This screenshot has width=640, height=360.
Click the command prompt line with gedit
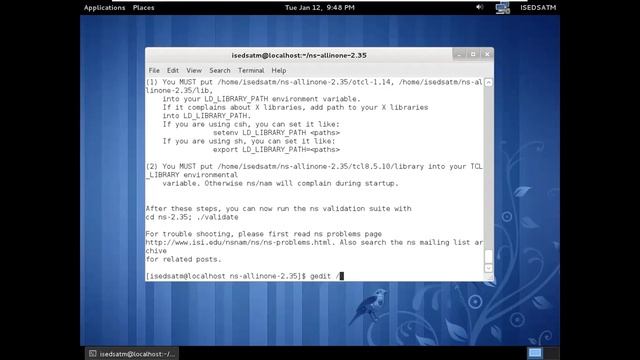click(x=245, y=276)
